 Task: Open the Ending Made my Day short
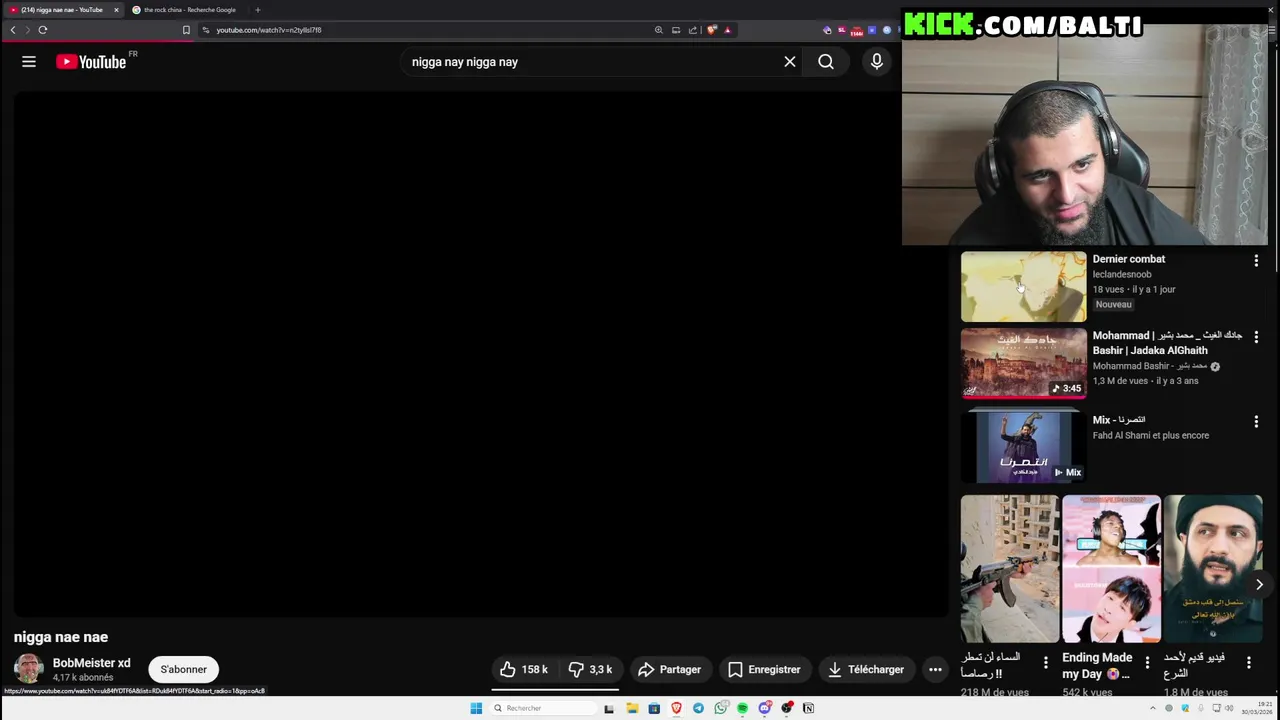1111,568
